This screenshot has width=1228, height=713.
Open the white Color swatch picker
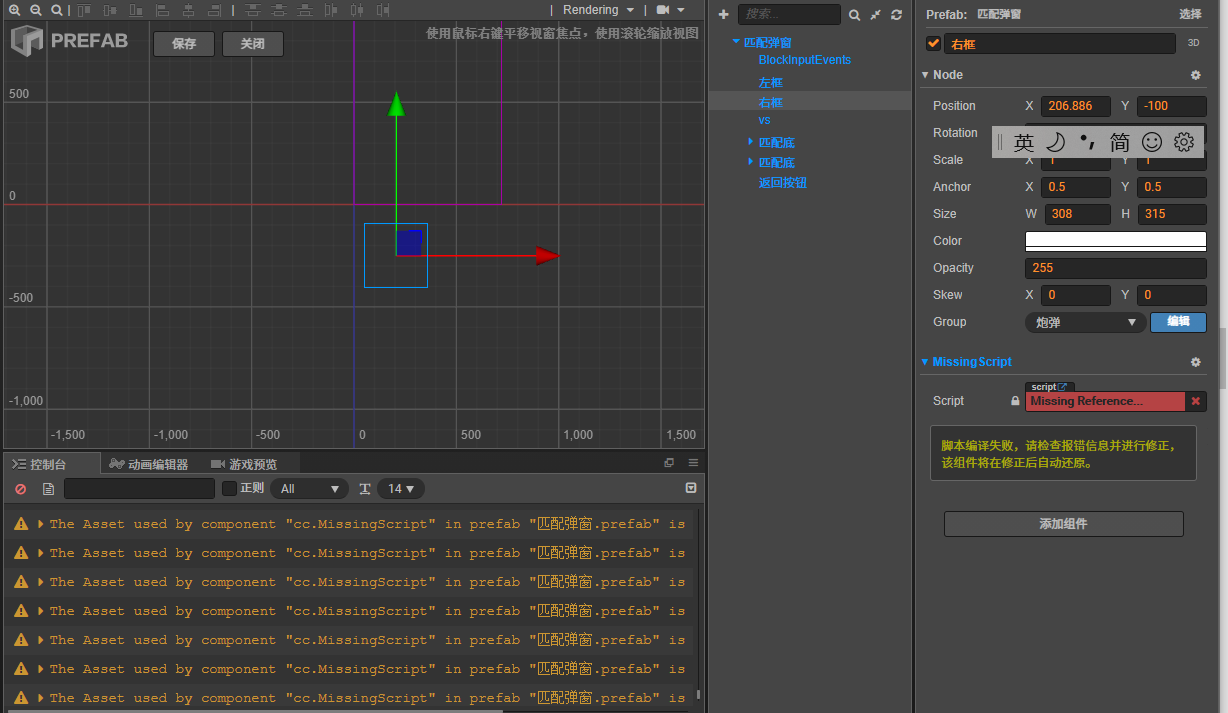[1115, 241]
